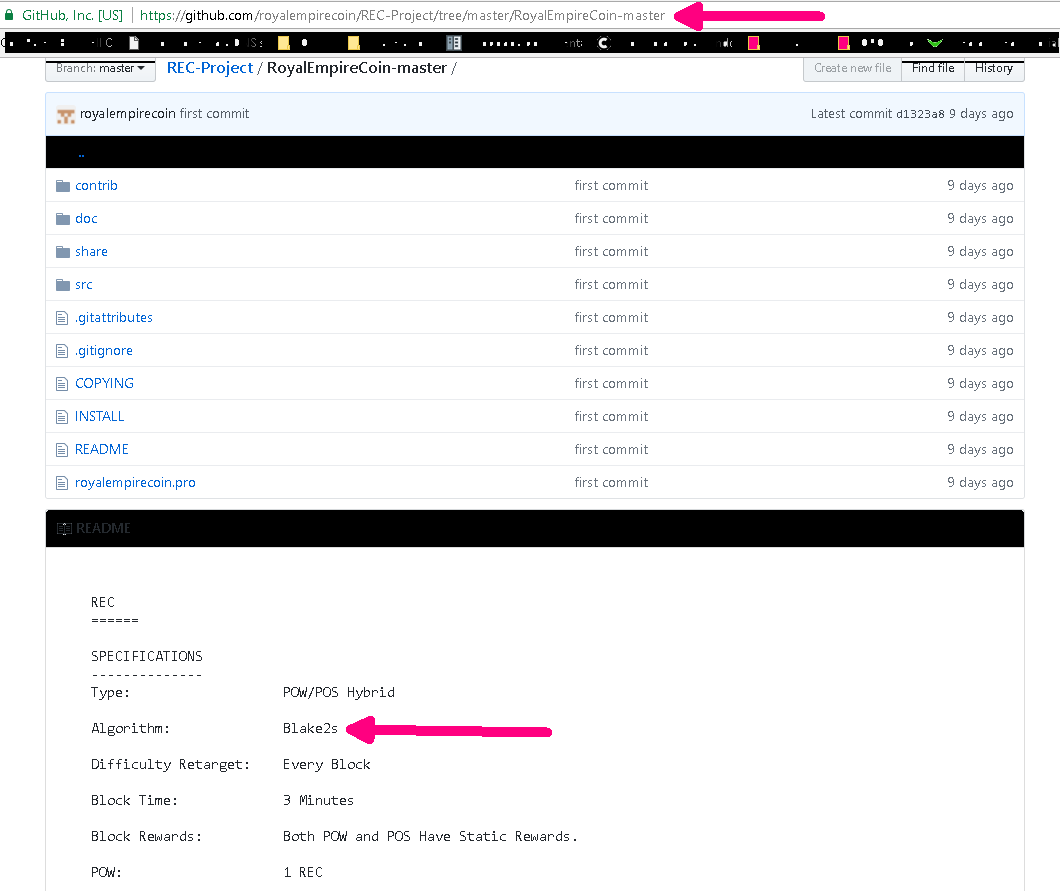The height and width of the screenshot is (891, 1060).
Task: Click '9 days ago' in doc row
Action: tap(980, 218)
